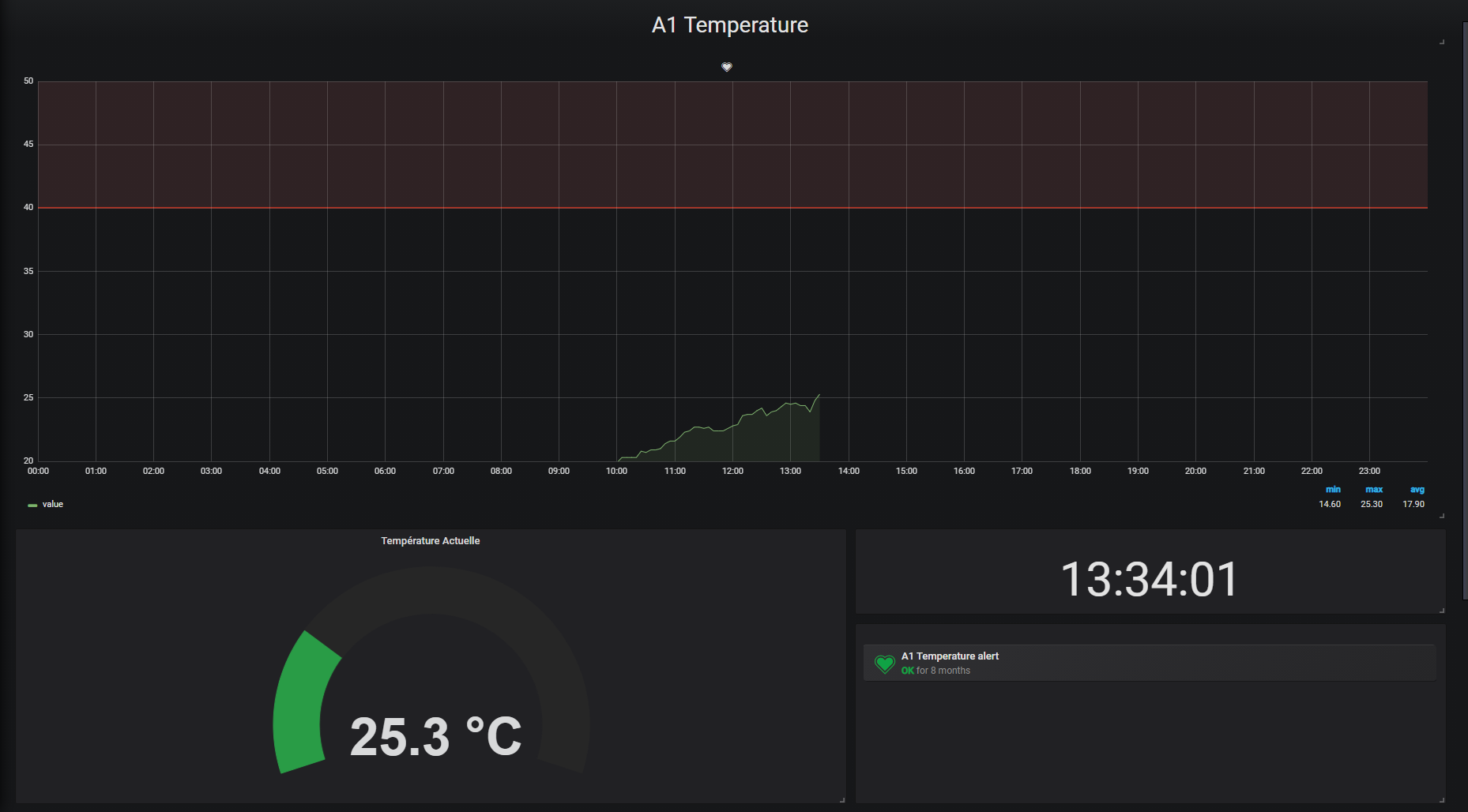This screenshot has width=1468, height=812.
Task: Click the green color swatch of the value series
Action: click(x=32, y=505)
